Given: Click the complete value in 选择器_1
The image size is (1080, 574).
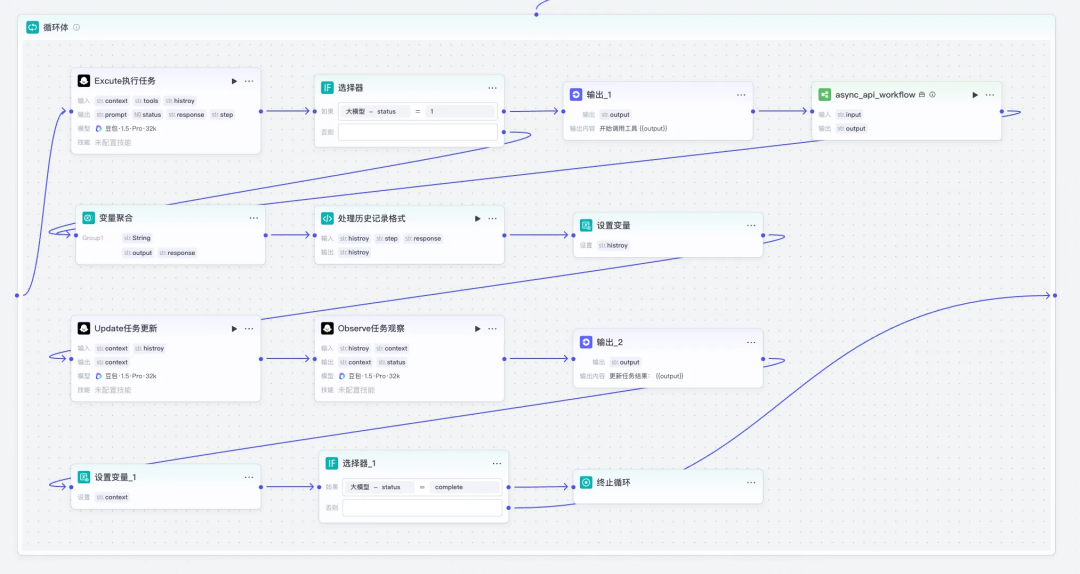Looking at the screenshot, I should [x=465, y=487].
